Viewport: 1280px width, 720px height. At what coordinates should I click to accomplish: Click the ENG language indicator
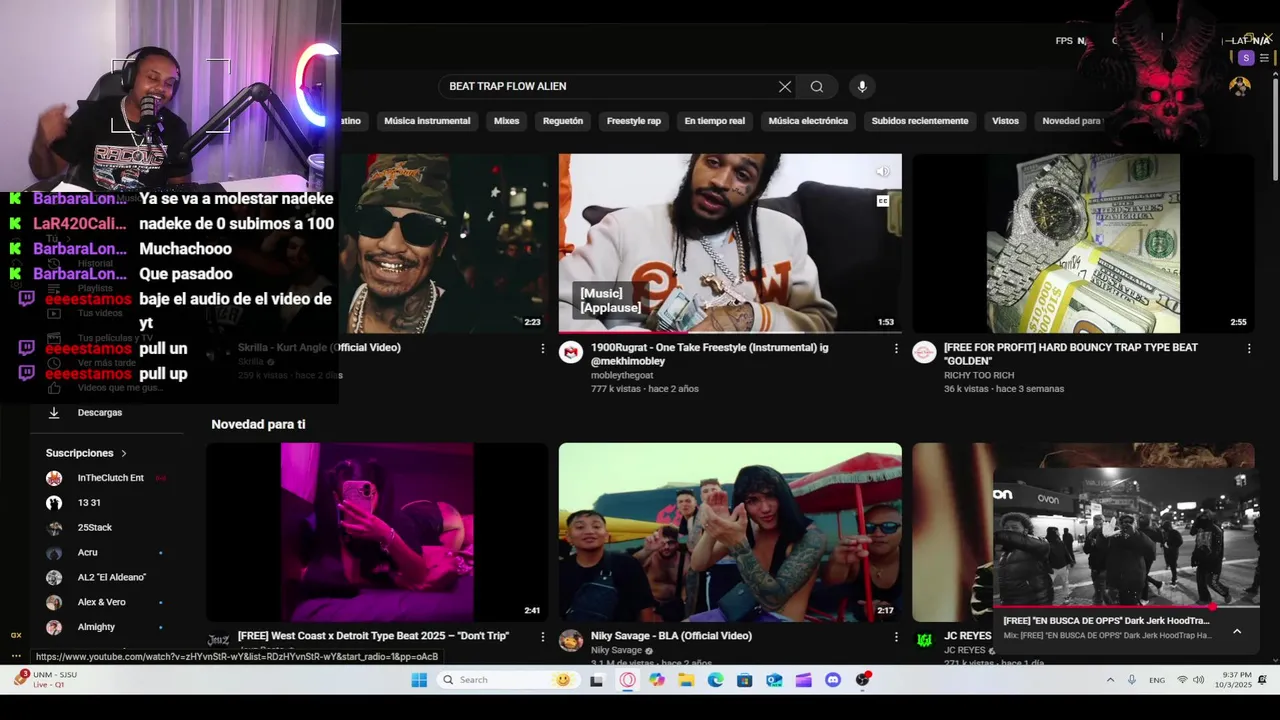[1157, 680]
